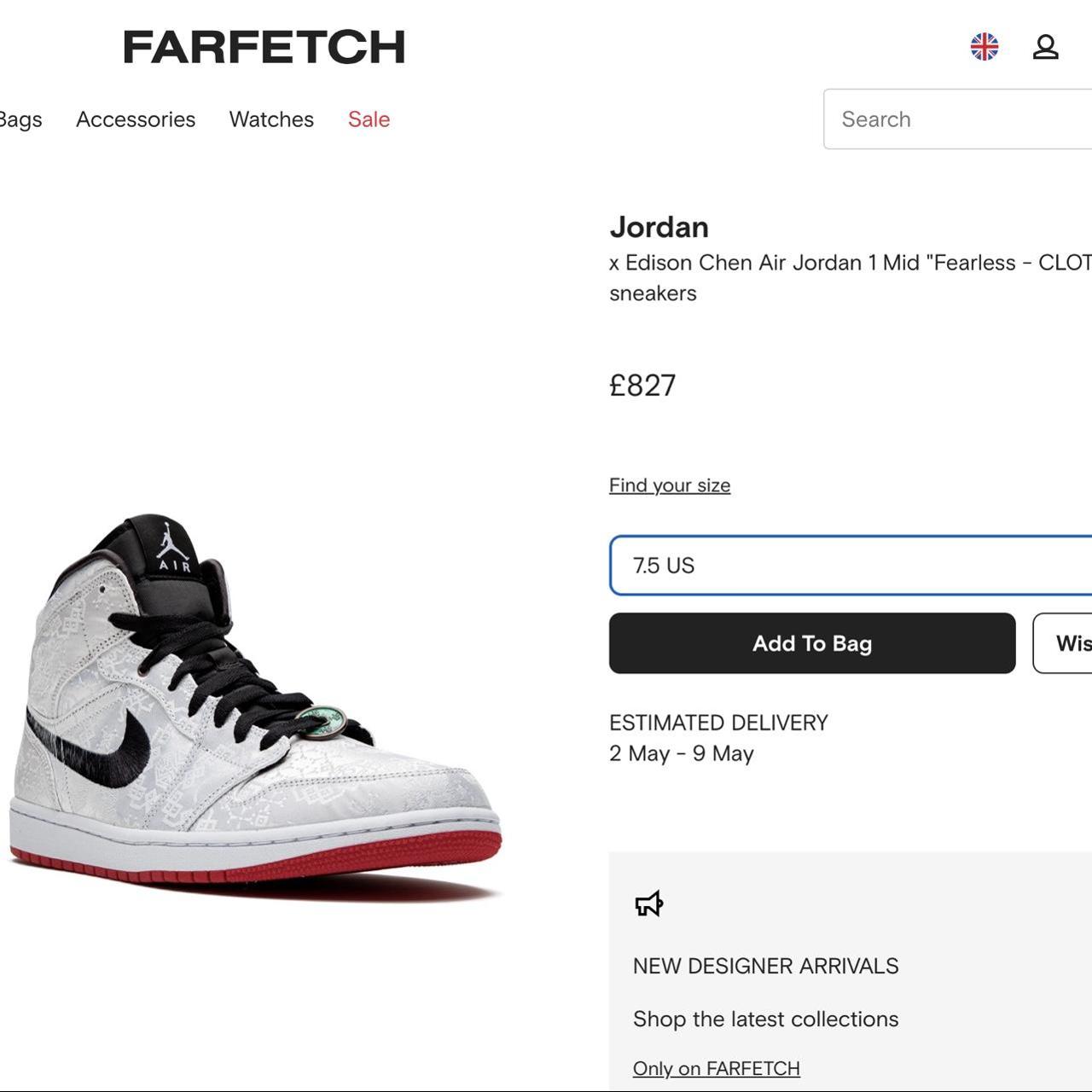Go to the Watches category
The image size is (1092, 1092).
pos(271,119)
